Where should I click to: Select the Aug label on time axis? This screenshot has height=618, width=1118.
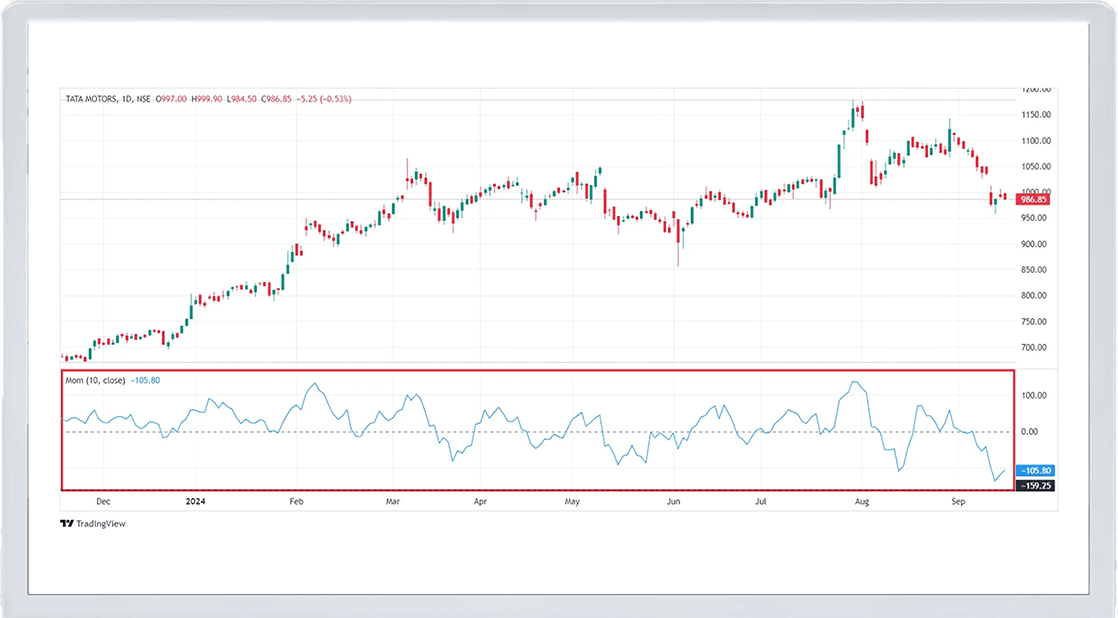click(x=861, y=501)
